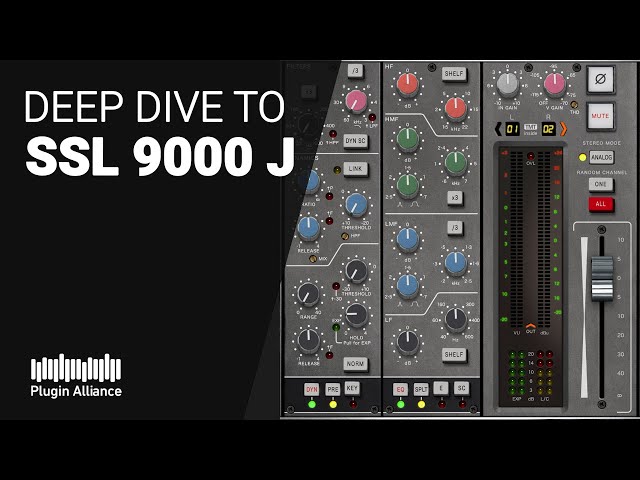The image size is (640, 480).
Task: Click the compressor THRESHOLD blue knob
Action: pyautogui.click(x=356, y=204)
